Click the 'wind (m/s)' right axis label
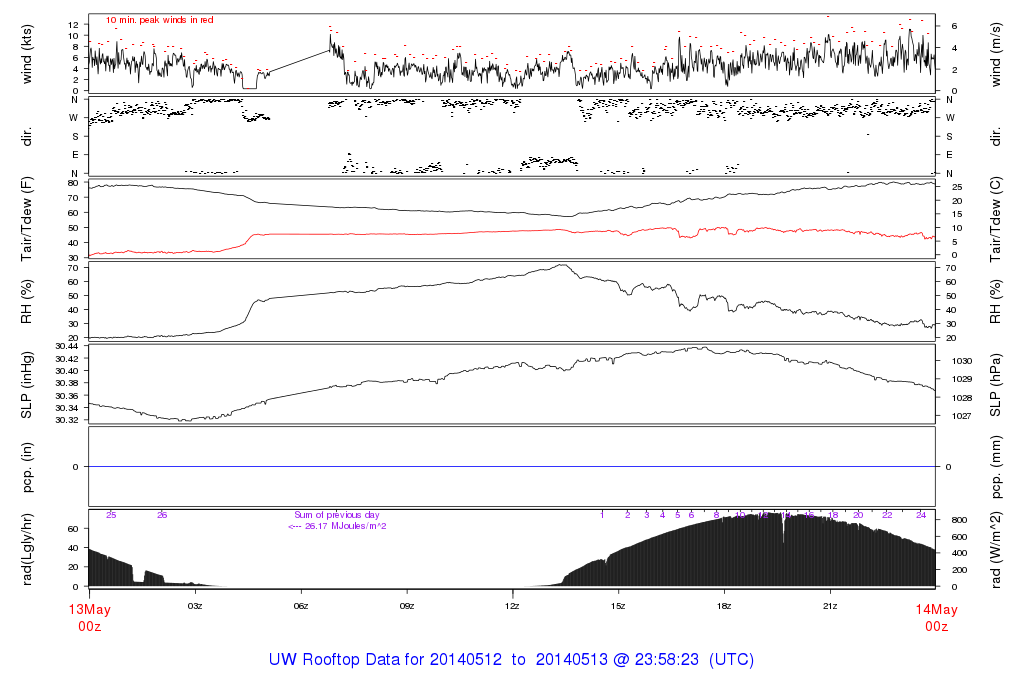 [x=997, y=53]
